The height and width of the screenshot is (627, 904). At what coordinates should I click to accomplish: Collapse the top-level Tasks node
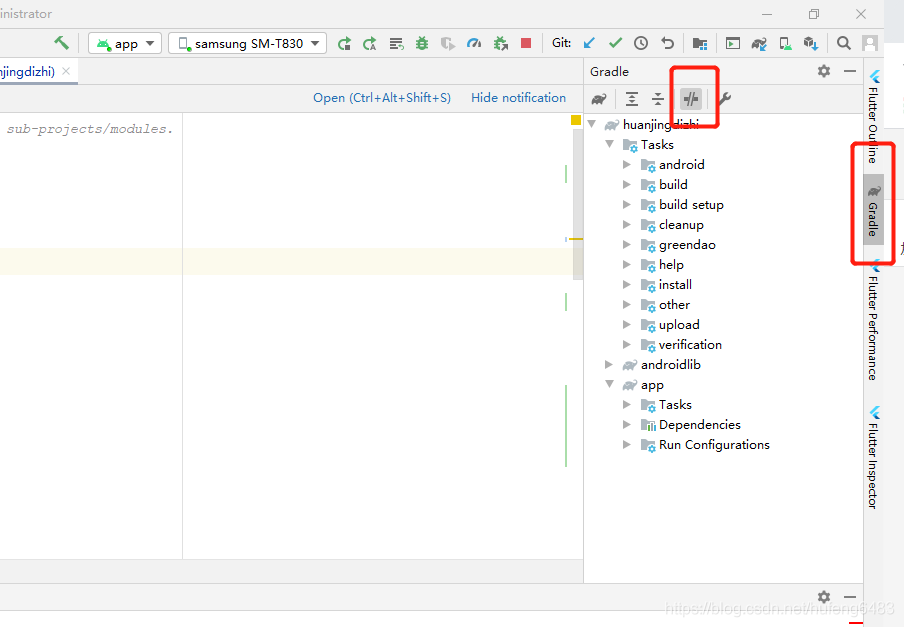tap(609, 144)
